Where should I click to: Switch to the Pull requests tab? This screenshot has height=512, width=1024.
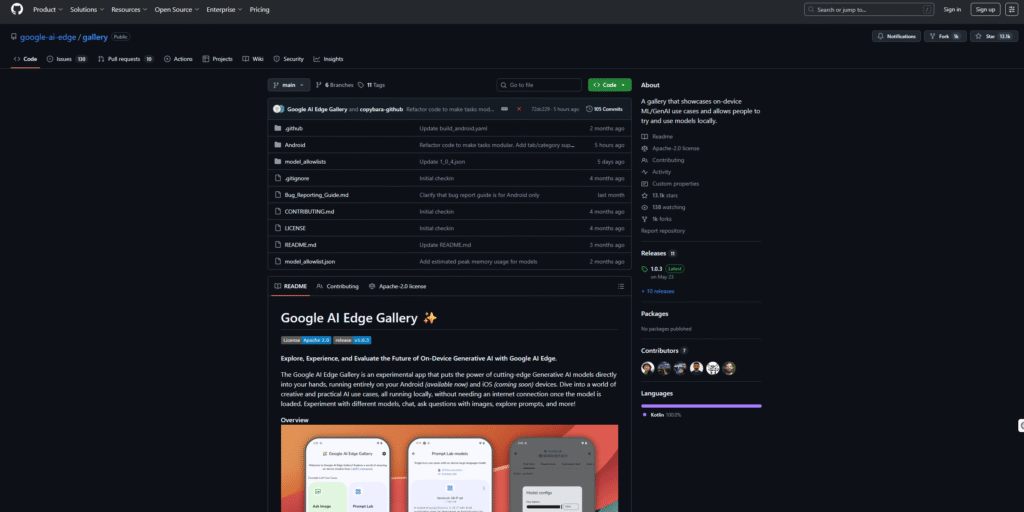click(x=125, y=59)
